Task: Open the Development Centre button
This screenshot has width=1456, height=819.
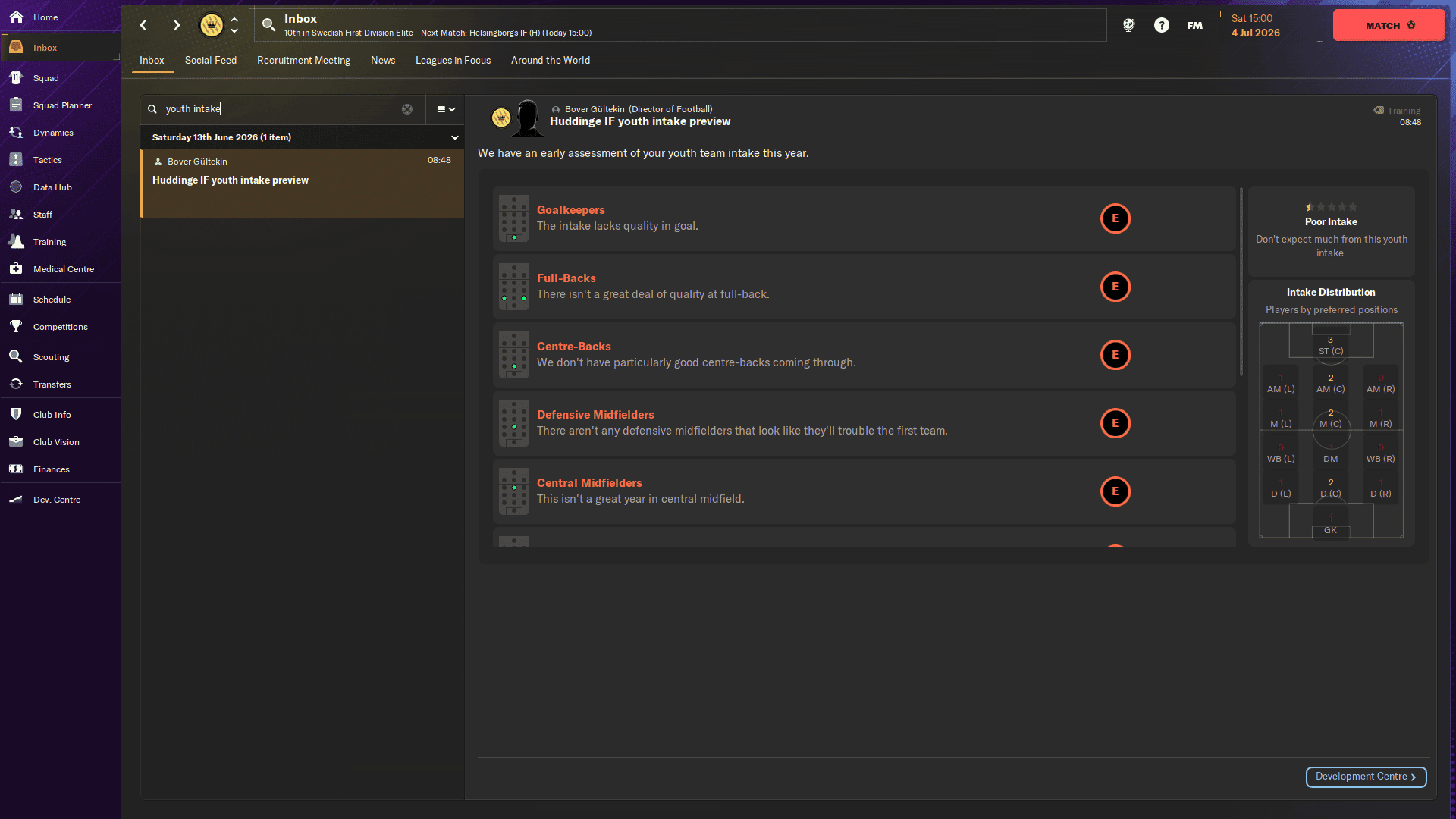Action: 1366,777
